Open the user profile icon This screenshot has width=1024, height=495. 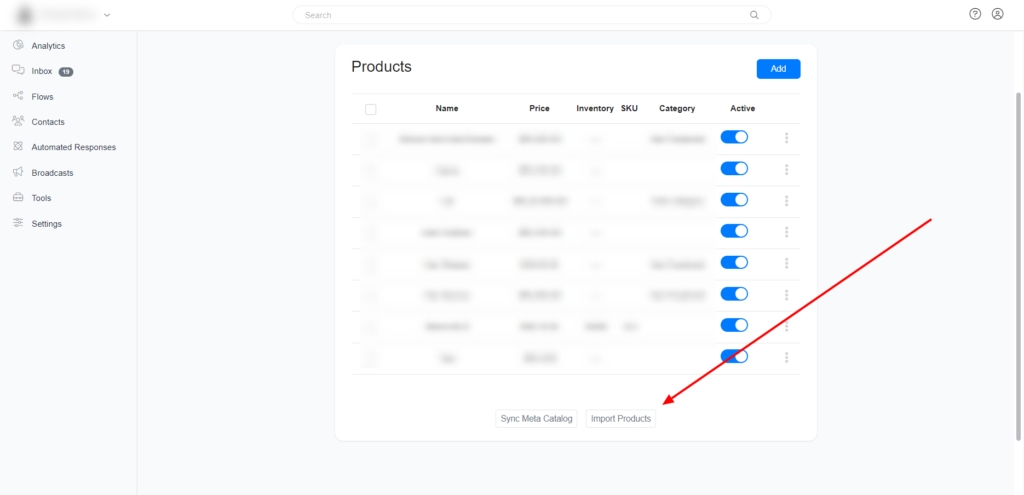997,15
